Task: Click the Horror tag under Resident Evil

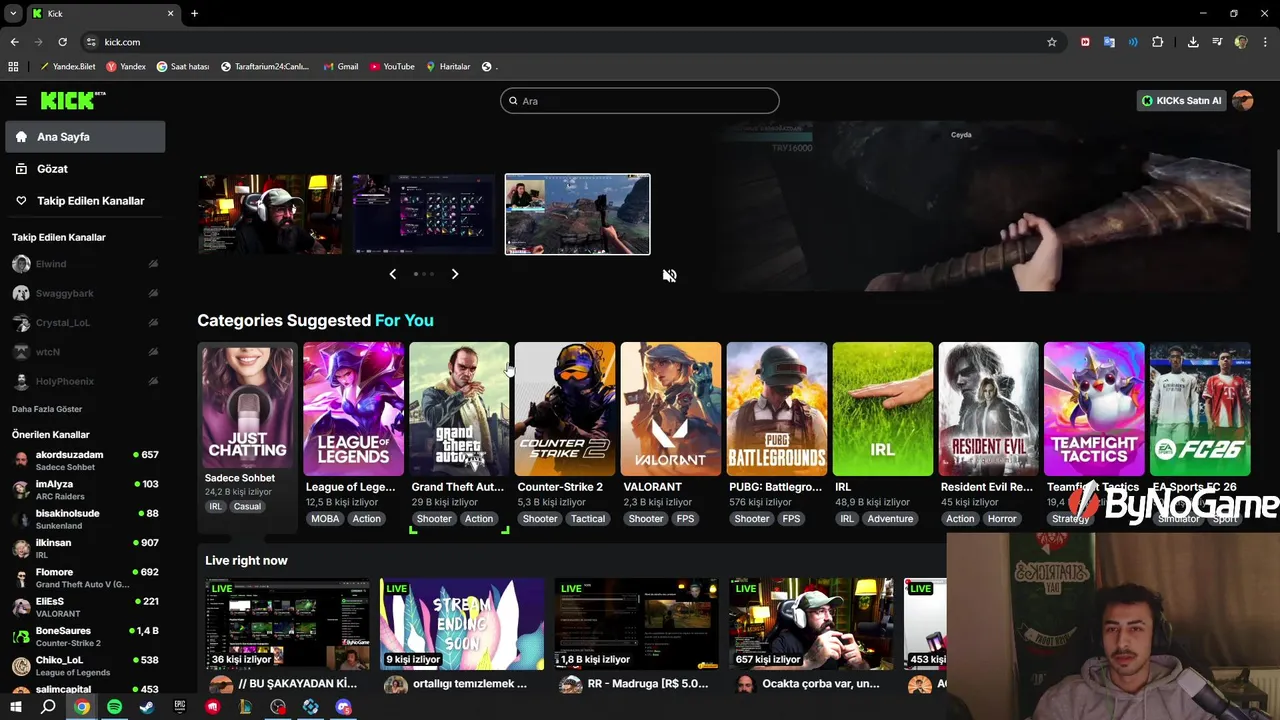Action: coord(1002,519)
